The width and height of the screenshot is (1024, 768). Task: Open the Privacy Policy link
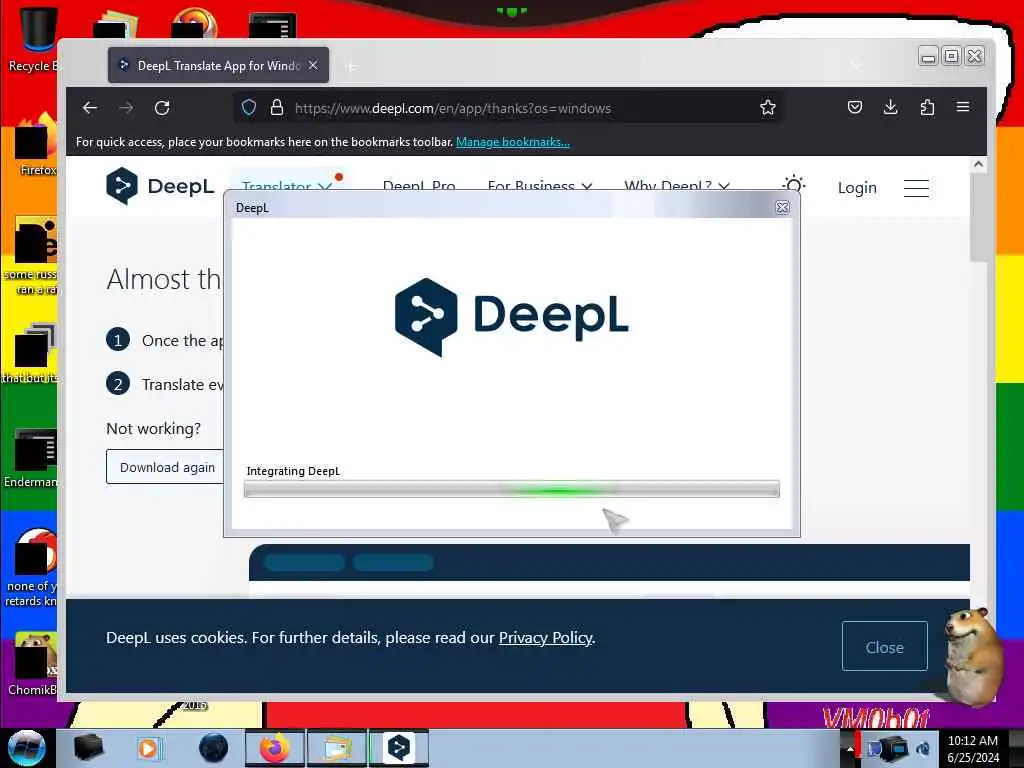pyautogui.click(x=545, y=637)
